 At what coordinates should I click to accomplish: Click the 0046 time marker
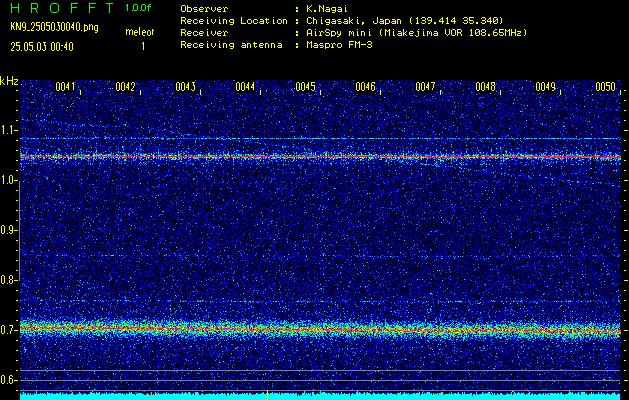tap(365, 87)
